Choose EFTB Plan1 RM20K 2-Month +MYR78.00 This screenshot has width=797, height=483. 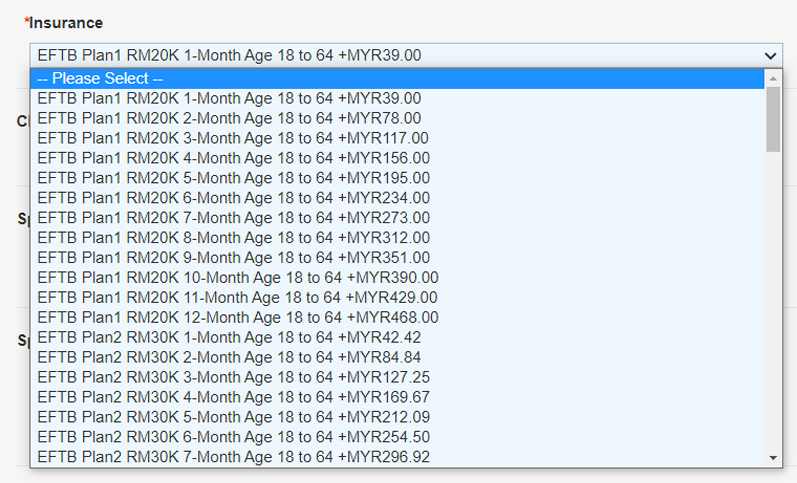coord(230,118)
